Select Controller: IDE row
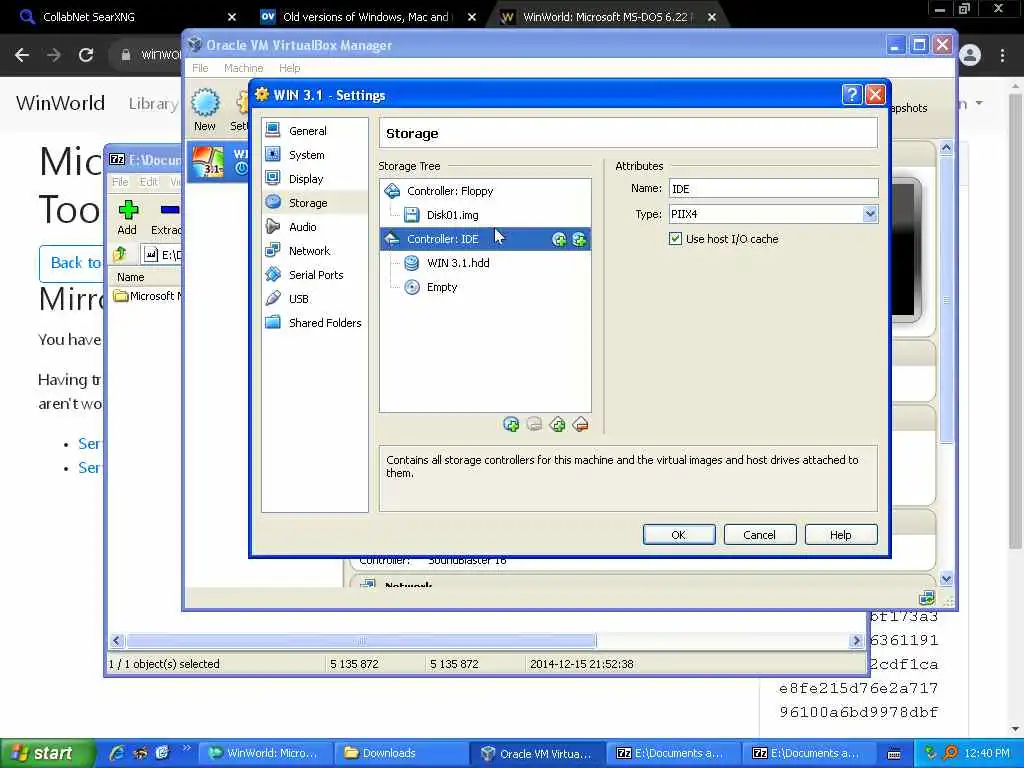1024x768 pixels. coord(485,239)
